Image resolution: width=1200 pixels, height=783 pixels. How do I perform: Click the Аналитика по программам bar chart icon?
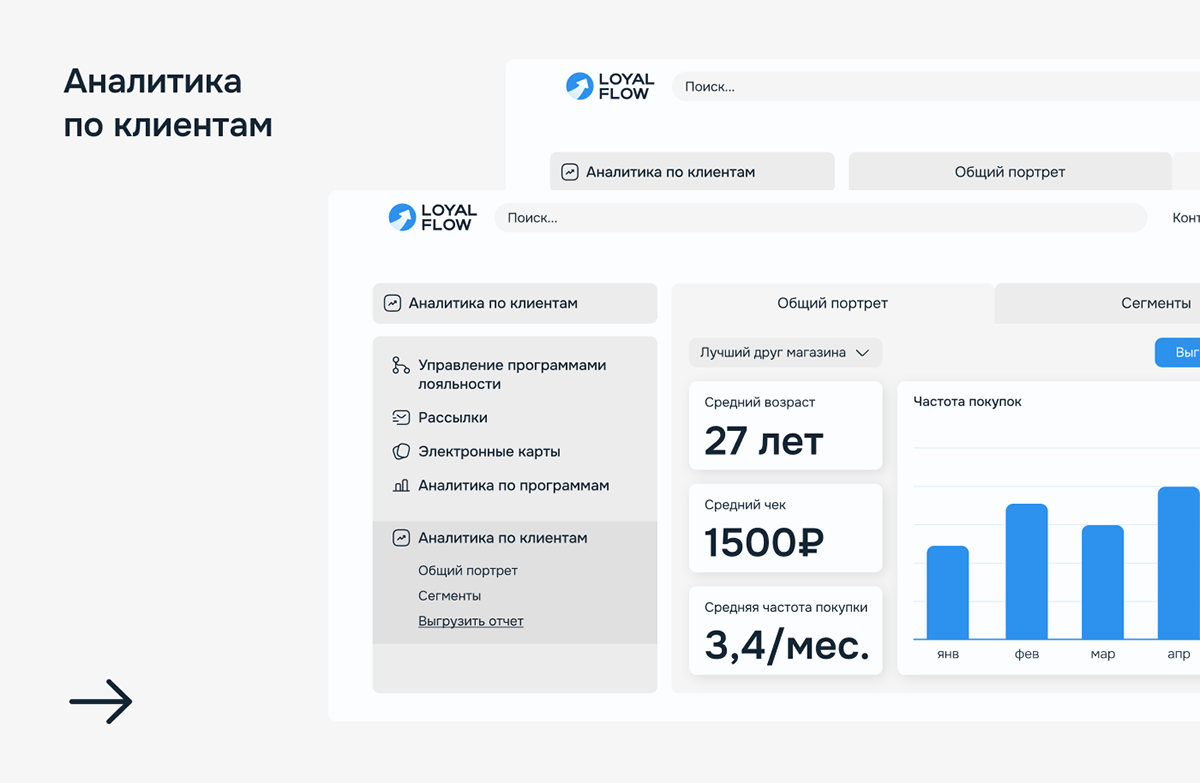click(x=401, y=486)
